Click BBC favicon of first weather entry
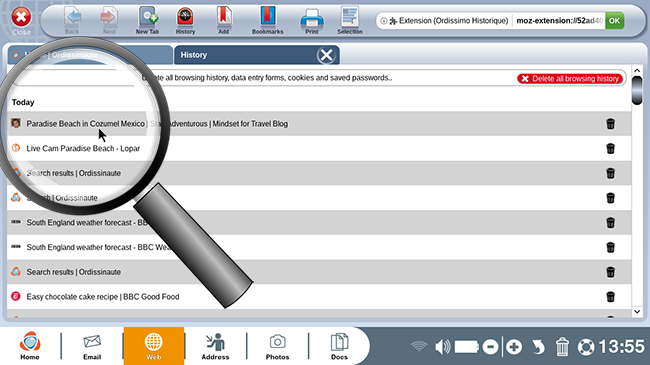 (16, 222)
